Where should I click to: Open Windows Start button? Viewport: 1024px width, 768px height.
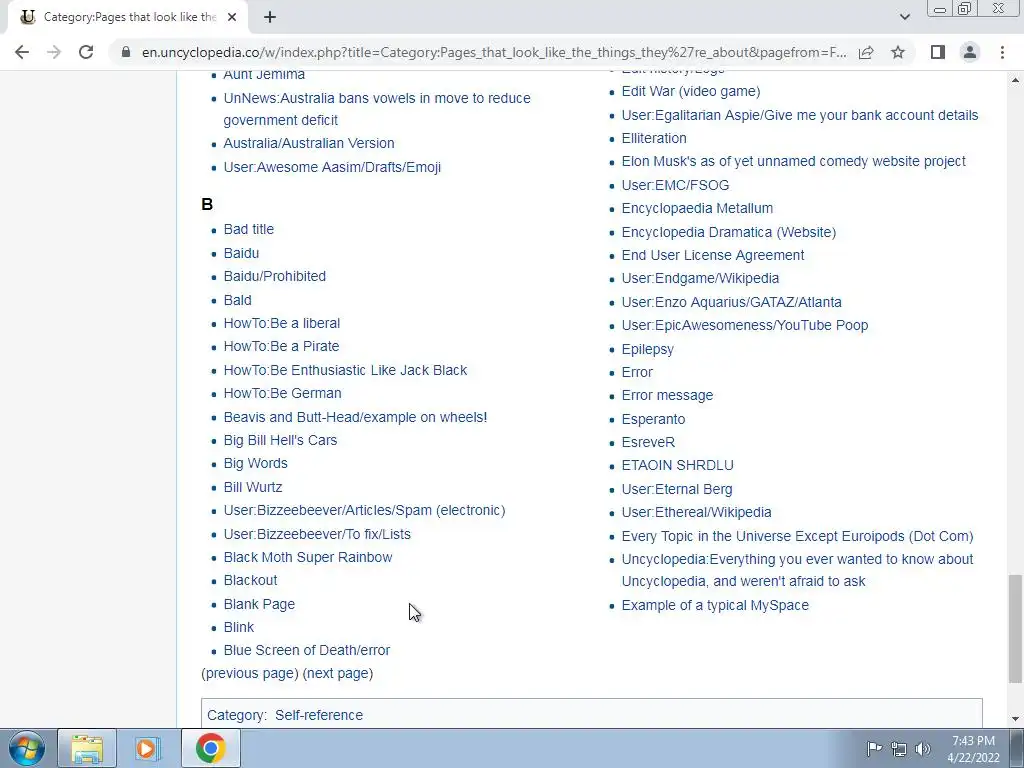tap(26, 748)
